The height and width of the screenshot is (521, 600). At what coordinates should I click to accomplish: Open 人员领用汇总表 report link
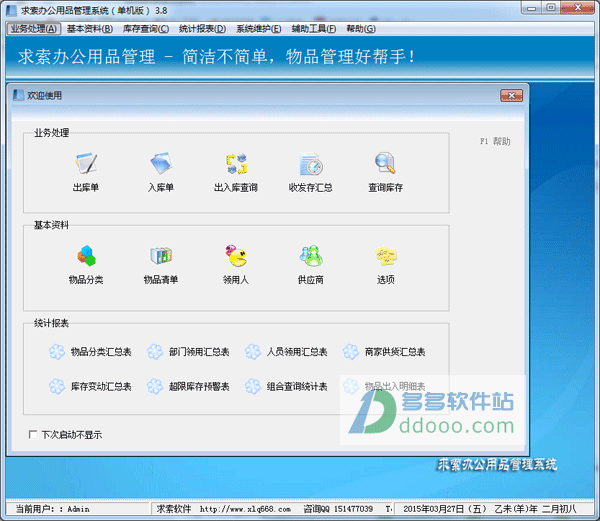(x=297, y=352)
